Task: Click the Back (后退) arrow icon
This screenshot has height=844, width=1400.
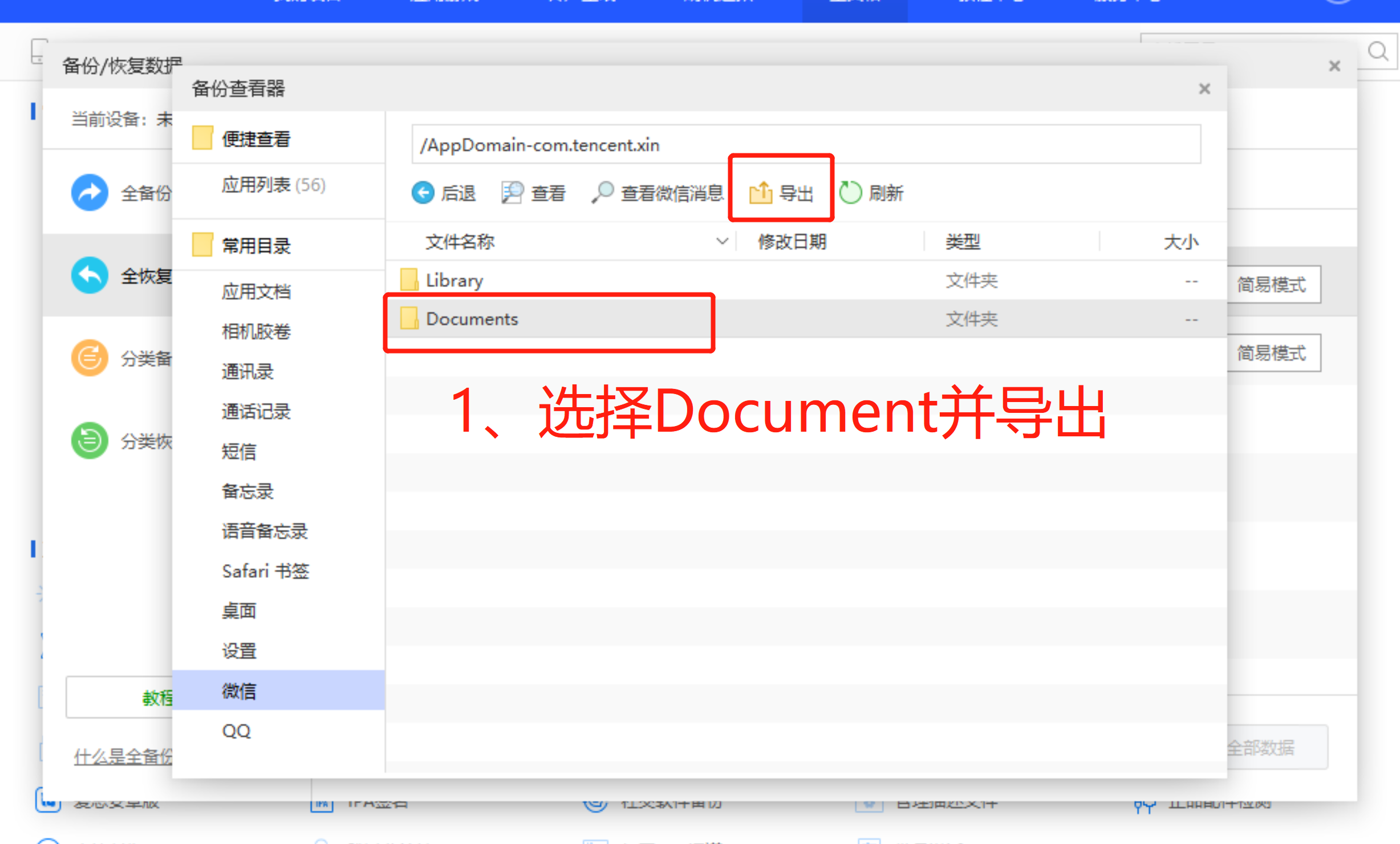Action: coord(423,193)
